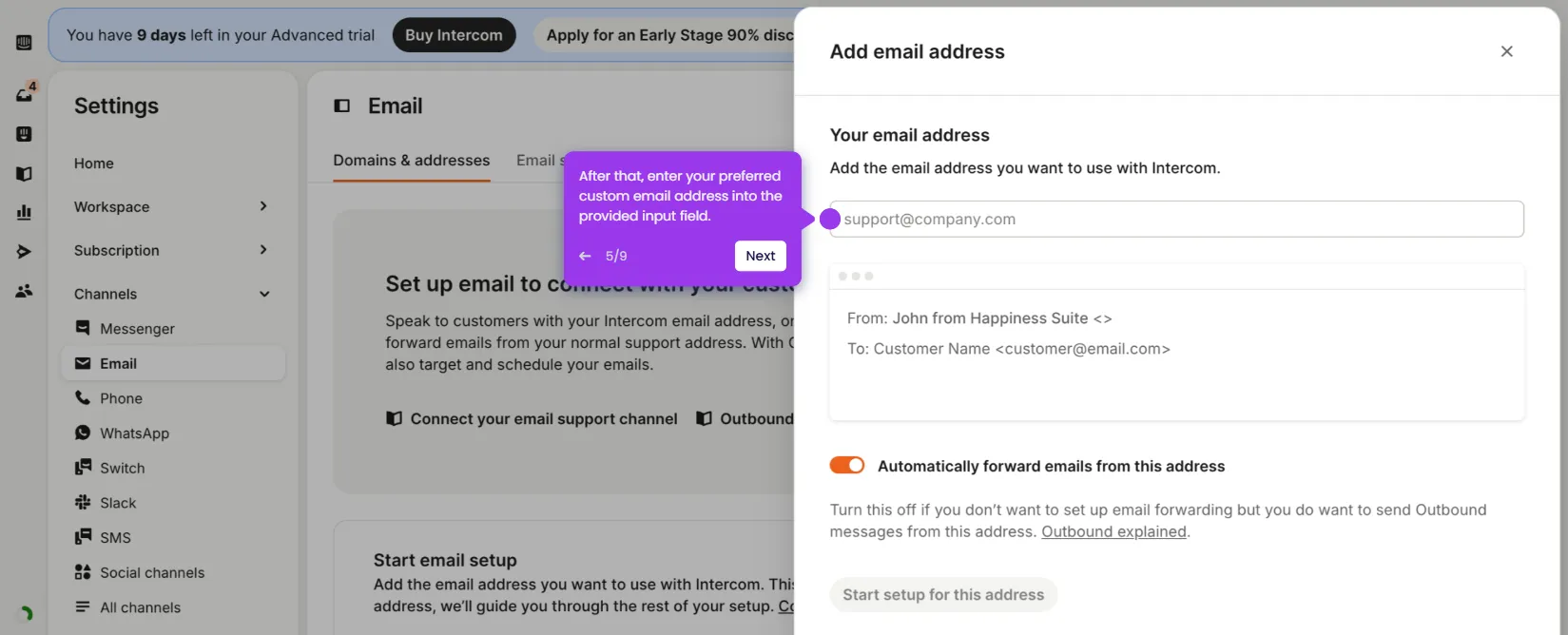
Task: Open the Inbox icon with badge 4
Action: pos(25,93)
